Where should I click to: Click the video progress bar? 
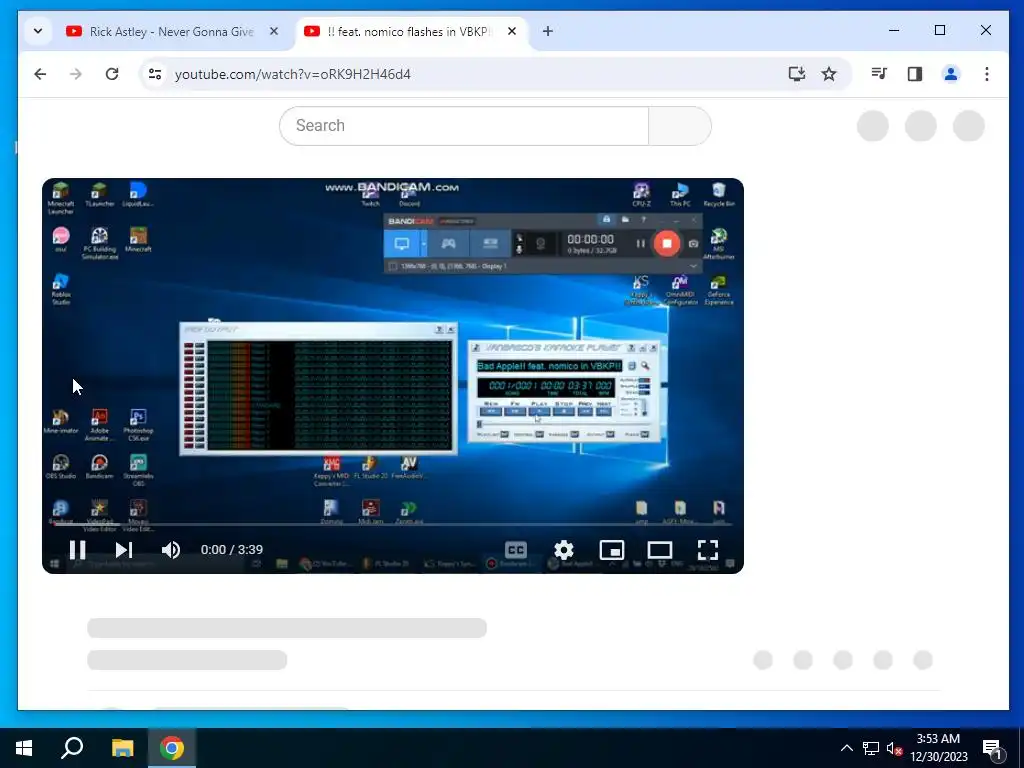tap(392, 524)
